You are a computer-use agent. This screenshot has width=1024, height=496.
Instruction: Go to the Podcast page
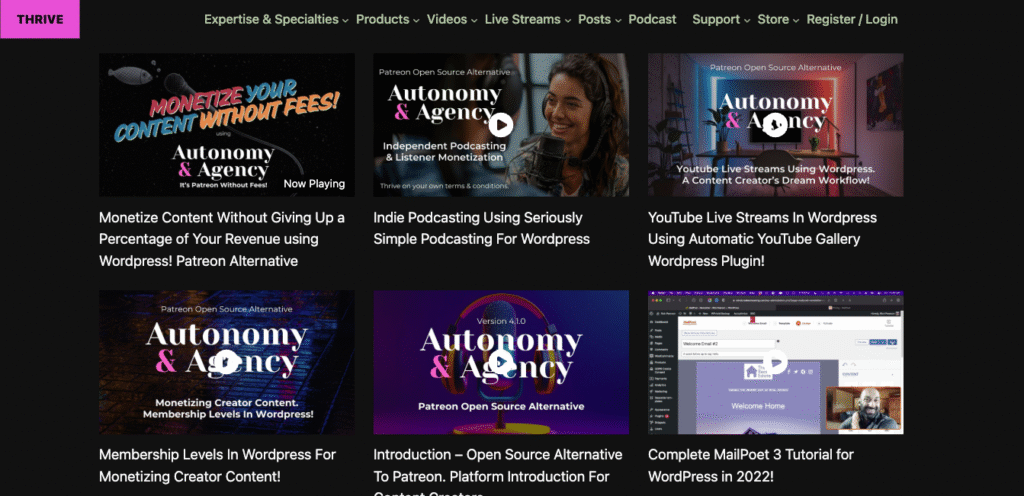[652, 19]
